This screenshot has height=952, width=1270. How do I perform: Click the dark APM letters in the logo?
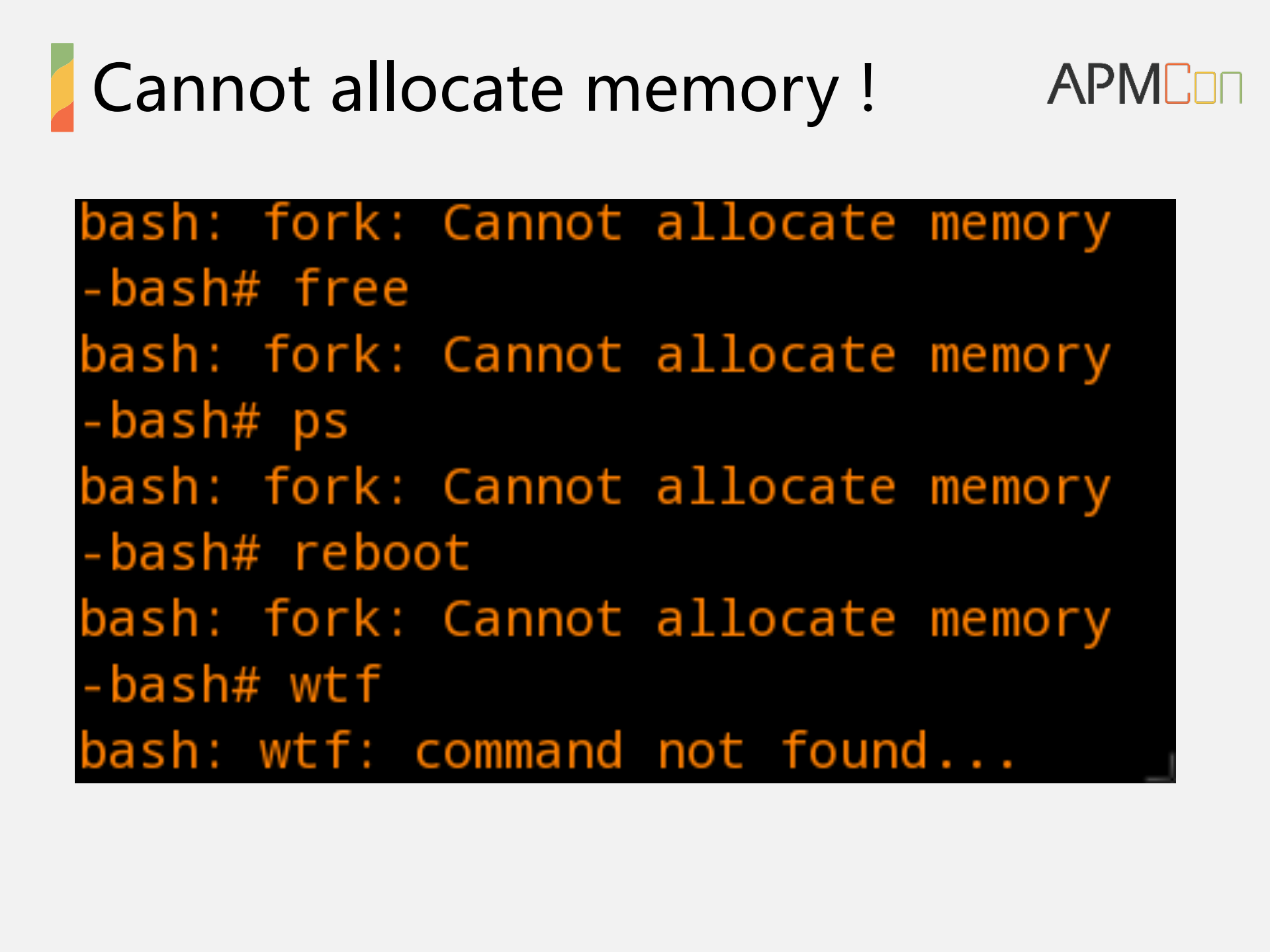[1104, 84]
